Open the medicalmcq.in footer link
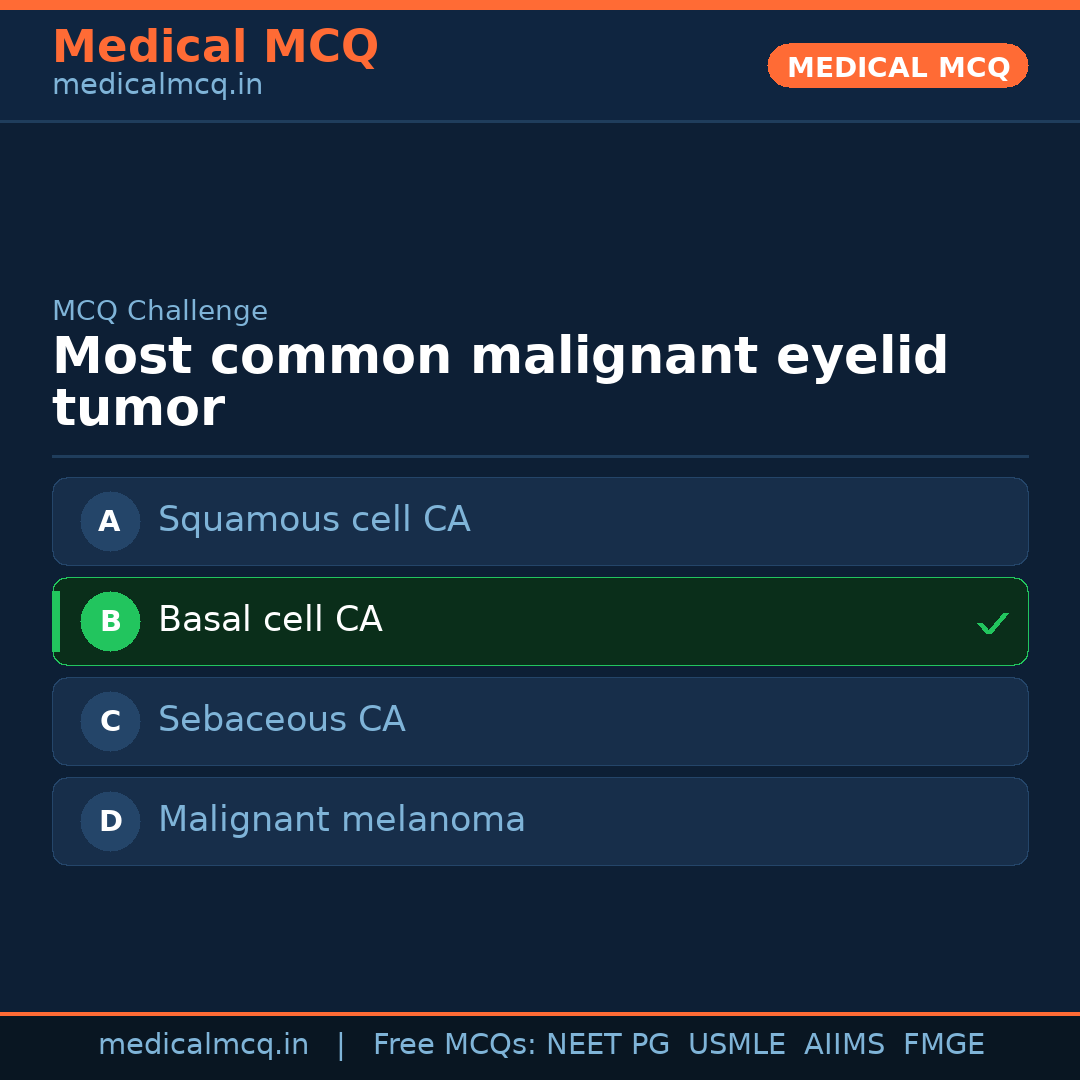This screenshot has width=1080, height=1080. [x=204, y=1043]
